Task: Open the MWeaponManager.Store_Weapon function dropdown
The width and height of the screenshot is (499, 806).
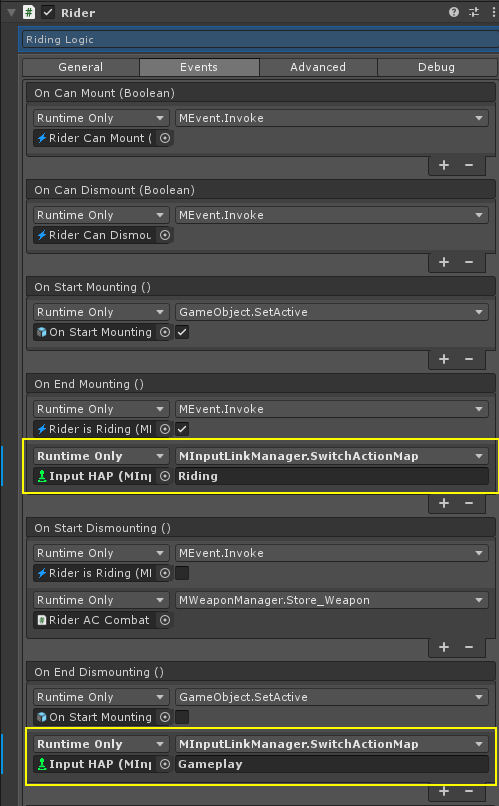Action: point(331,600)
